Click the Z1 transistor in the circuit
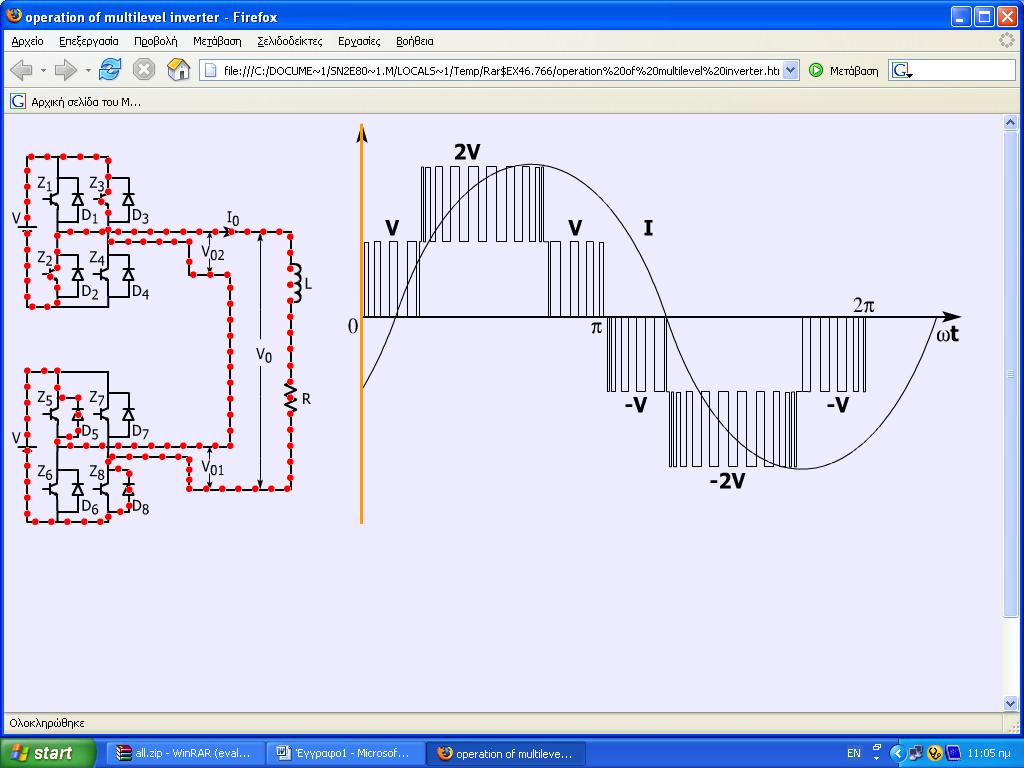The width and height of the screenshot is (1024, 768). (x=52, y=198)
